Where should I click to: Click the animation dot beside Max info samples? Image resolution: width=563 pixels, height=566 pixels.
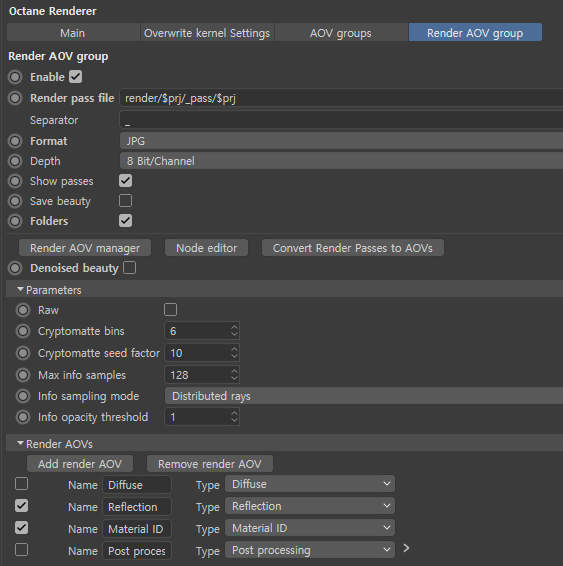(23, 375)
